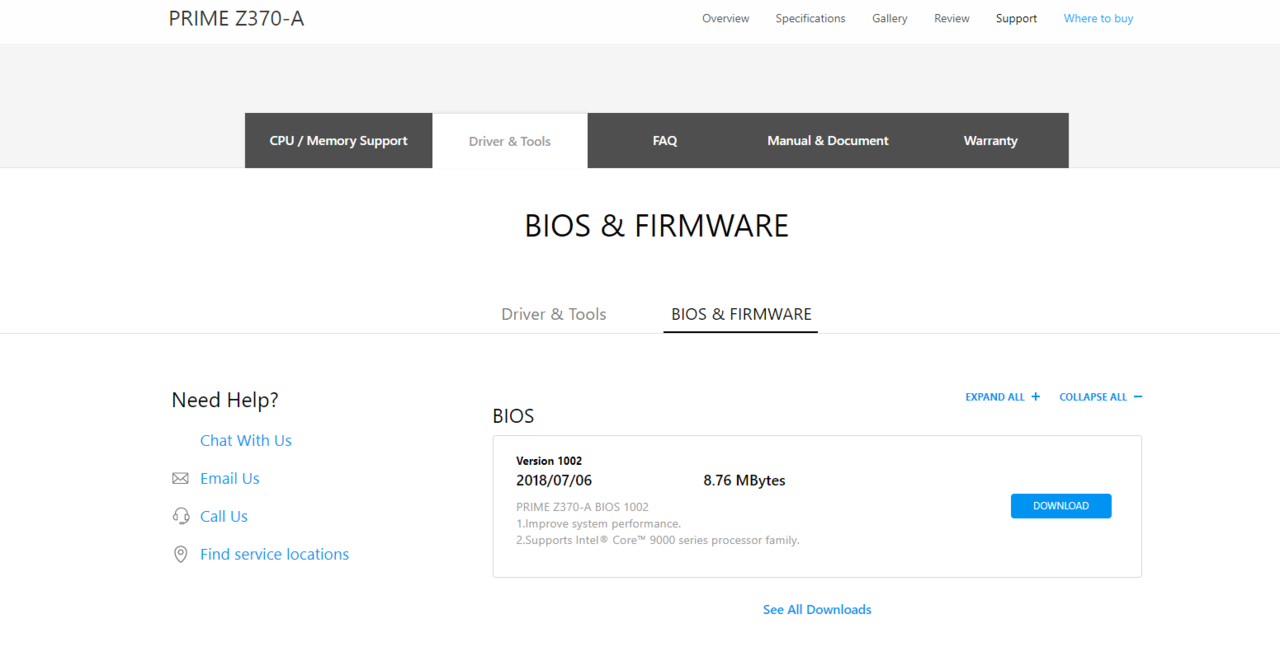Click the large BIOS & FIRMWARE page heading

pyautogui.click(x=657, y=226)
